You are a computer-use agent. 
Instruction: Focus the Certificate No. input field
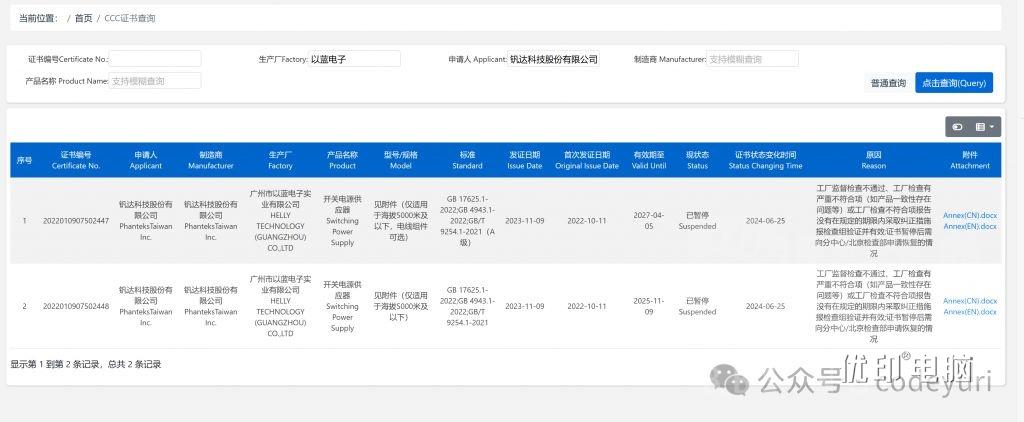(155, 59)
